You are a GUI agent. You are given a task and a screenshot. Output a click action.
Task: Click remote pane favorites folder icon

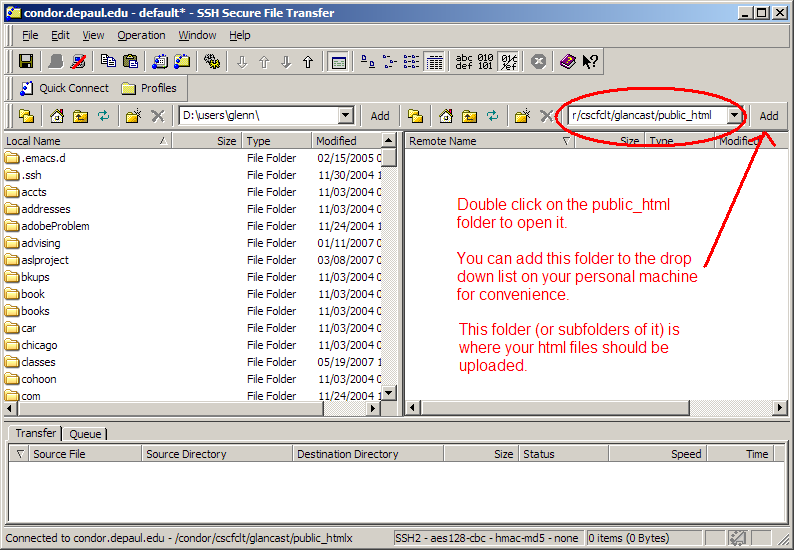tap(415, 116)
